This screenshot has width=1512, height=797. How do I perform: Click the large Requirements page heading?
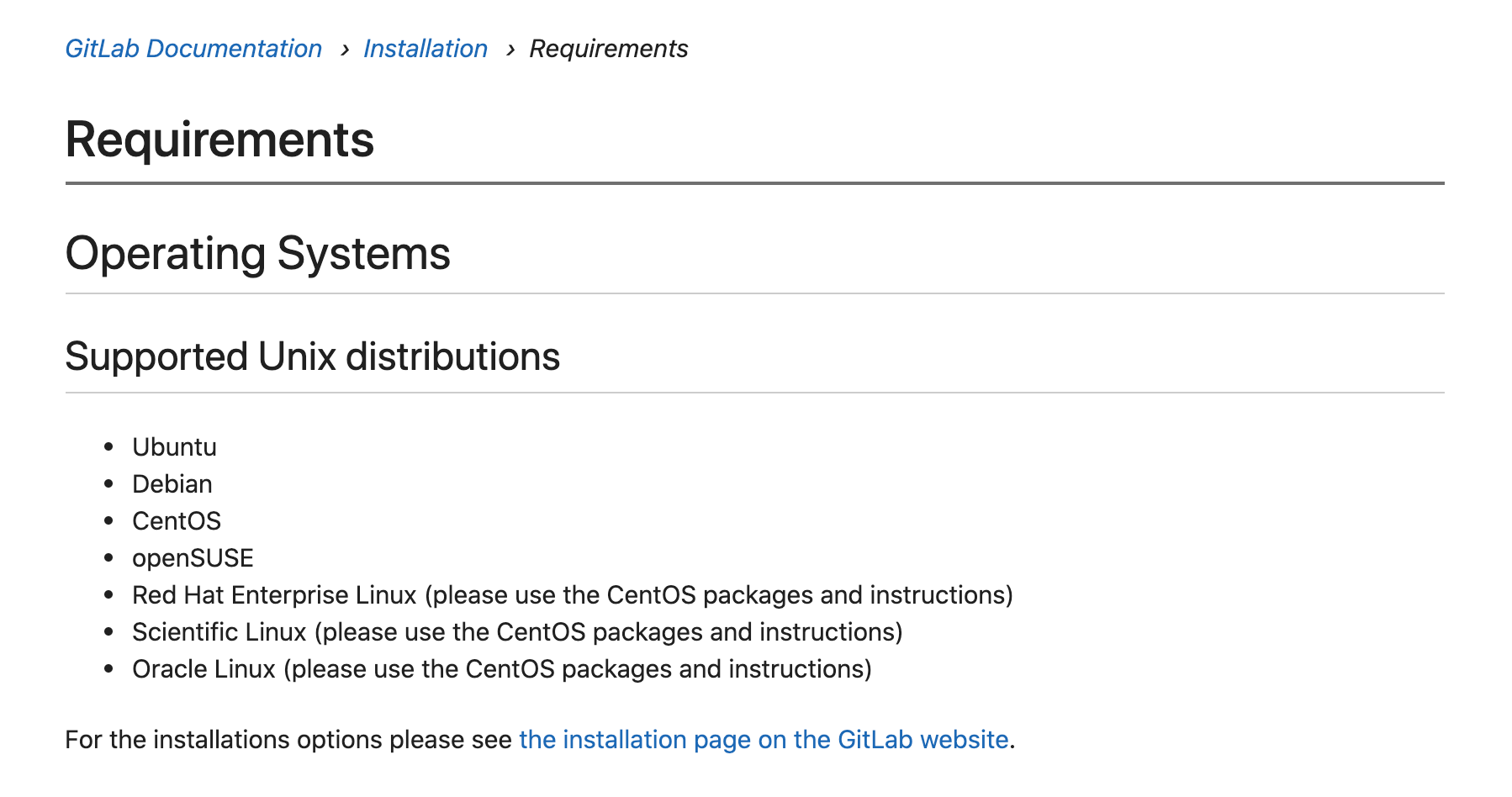point(219,140)
